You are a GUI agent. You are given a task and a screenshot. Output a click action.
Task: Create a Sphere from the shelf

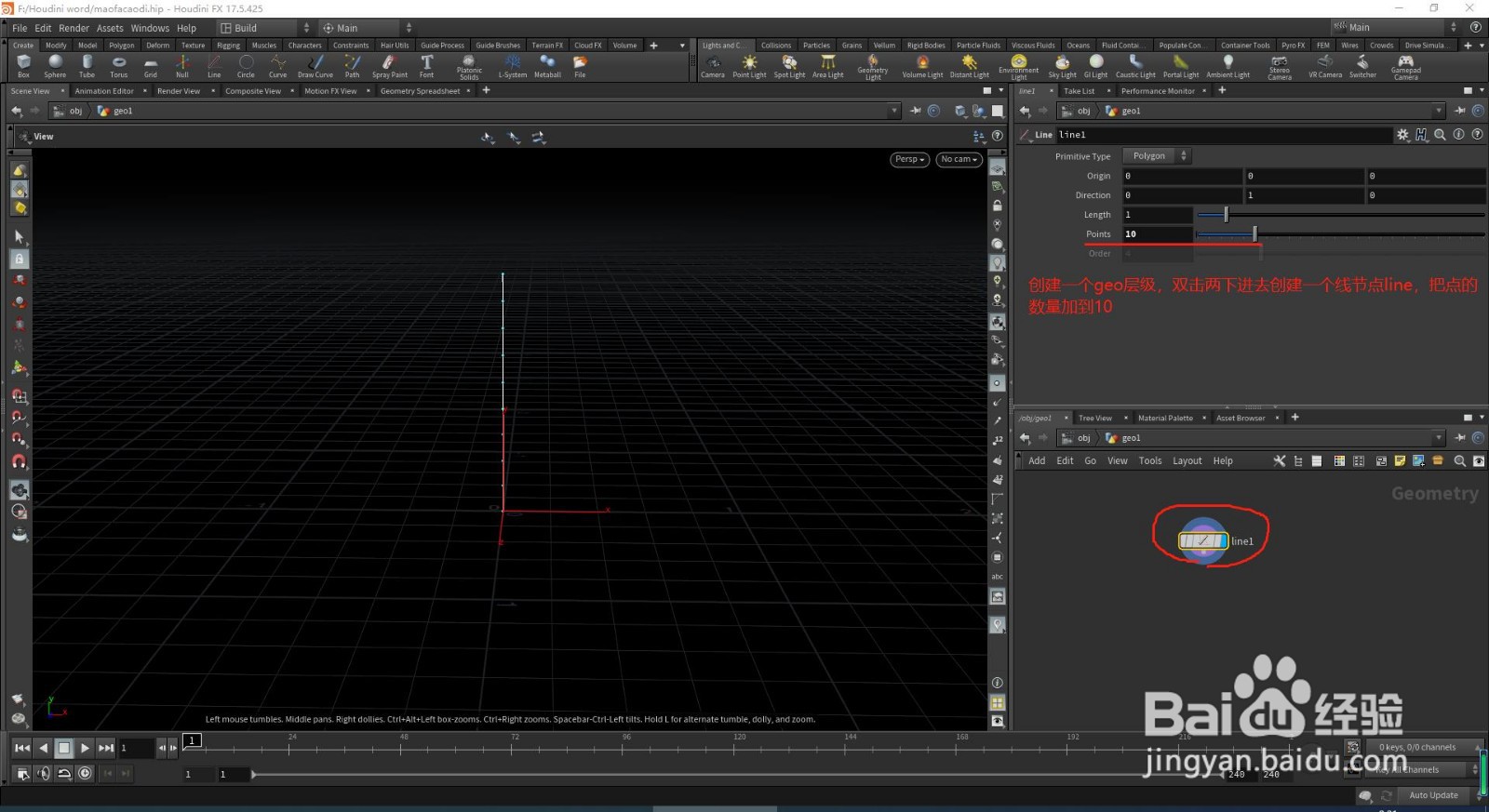click(55, 66)
